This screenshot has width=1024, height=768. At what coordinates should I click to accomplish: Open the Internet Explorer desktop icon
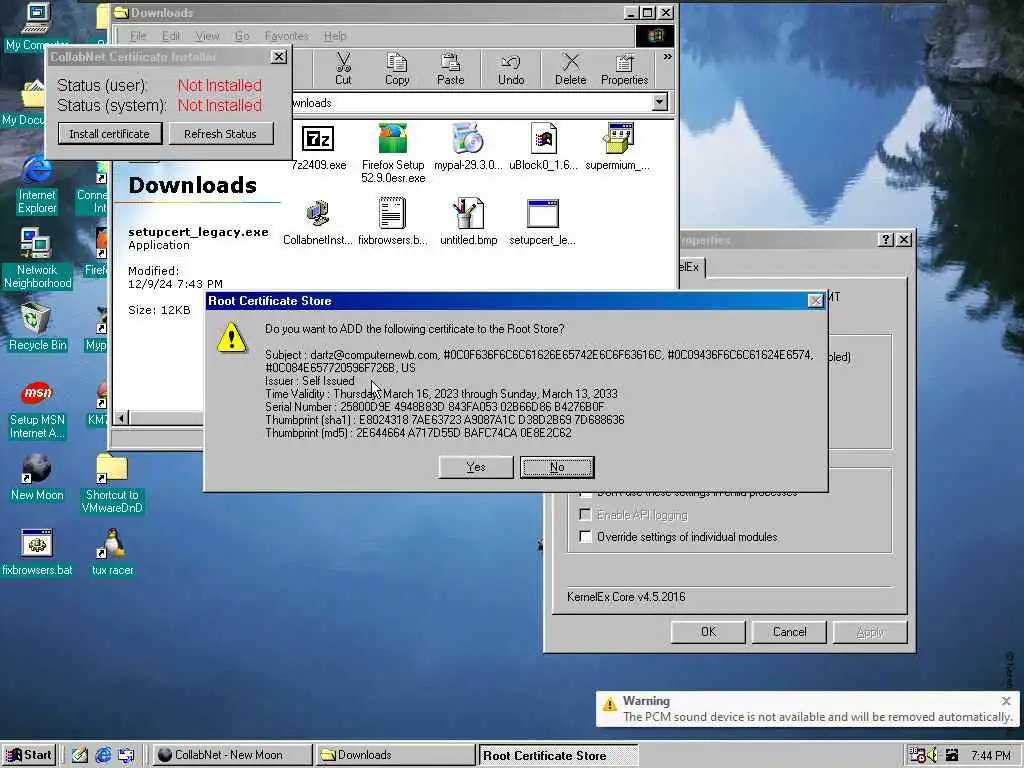pyautogui.click(x=37, y=186)
